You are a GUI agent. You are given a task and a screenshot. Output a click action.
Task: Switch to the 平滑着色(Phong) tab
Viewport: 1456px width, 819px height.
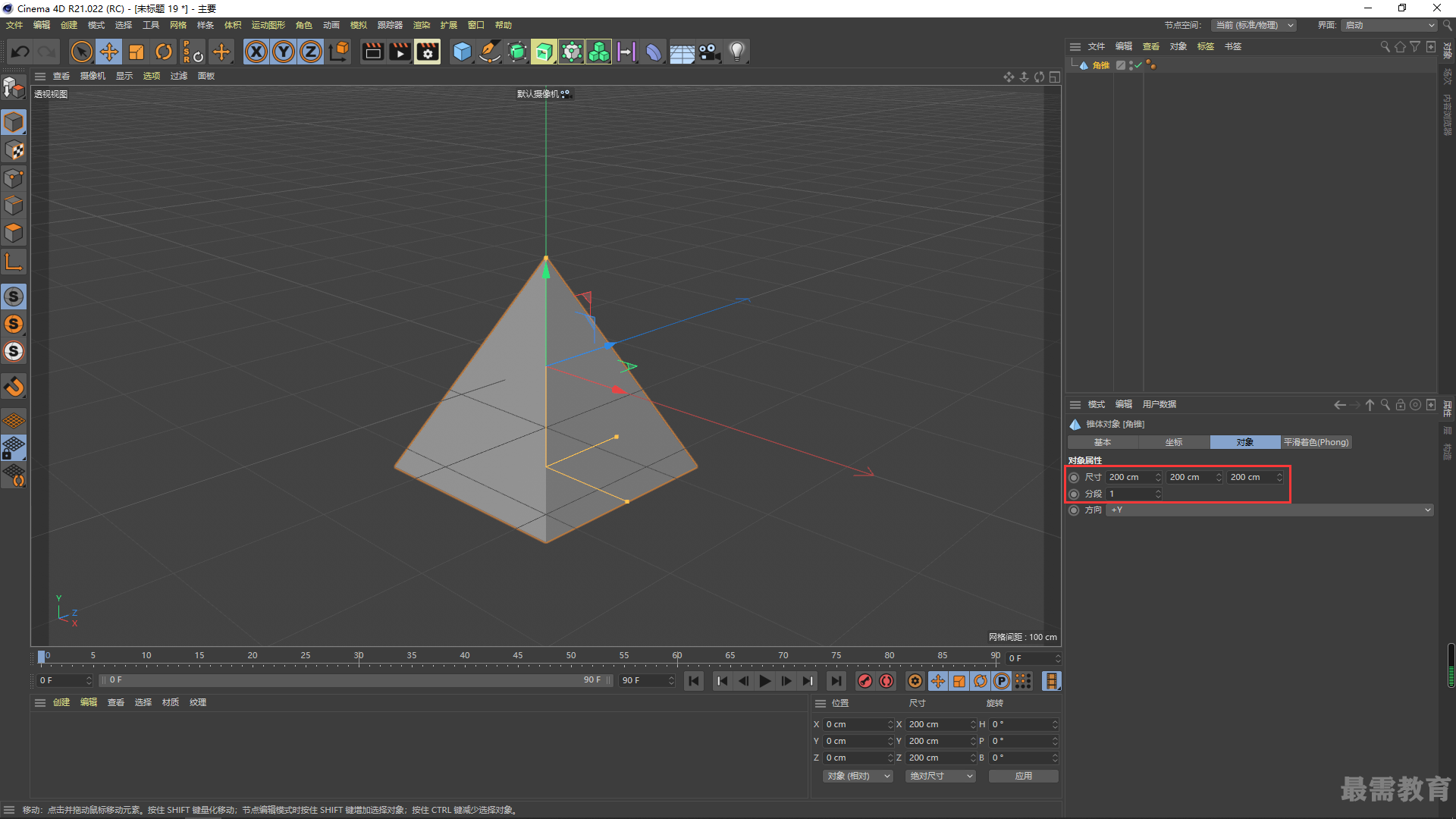click(x=1316, y=442)
